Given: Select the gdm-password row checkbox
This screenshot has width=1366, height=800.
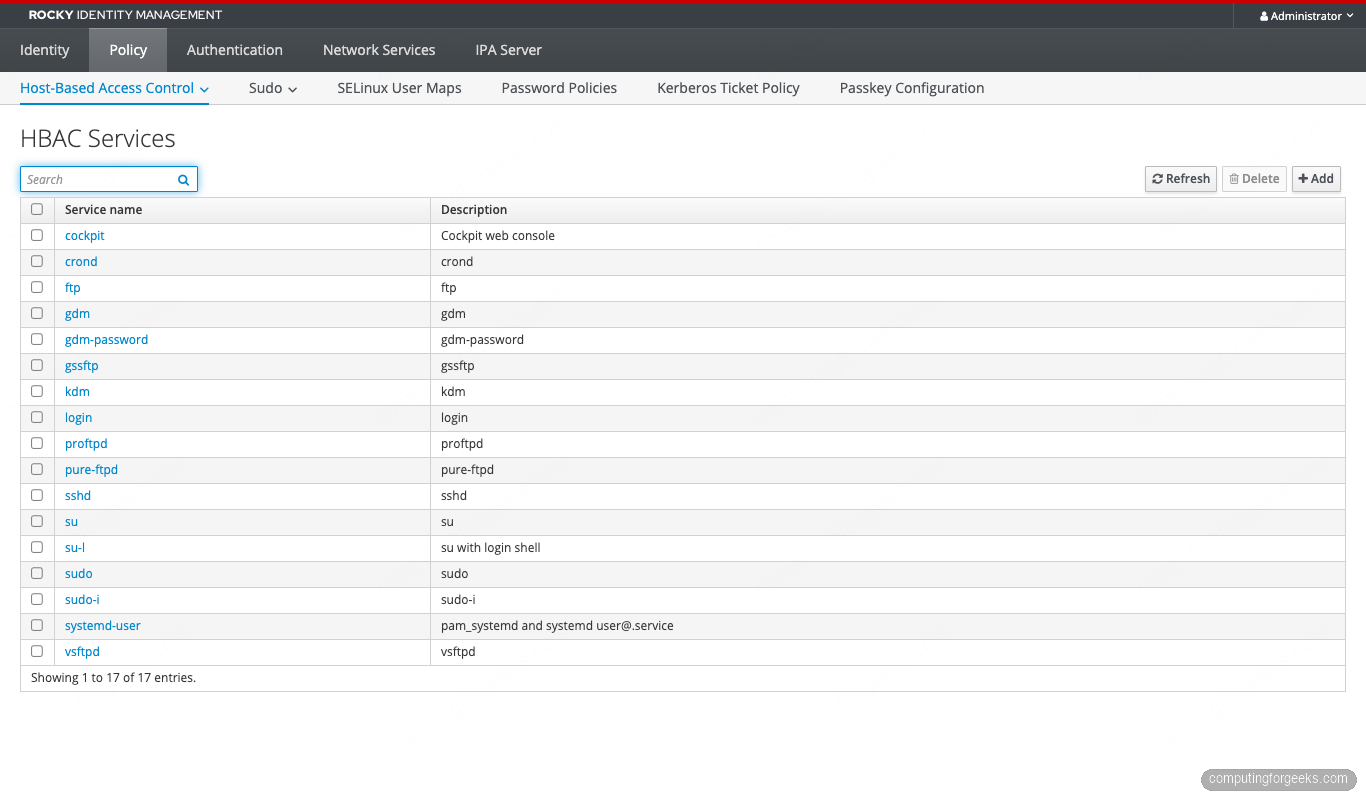Looking at the screenshot, I should 37,339.
